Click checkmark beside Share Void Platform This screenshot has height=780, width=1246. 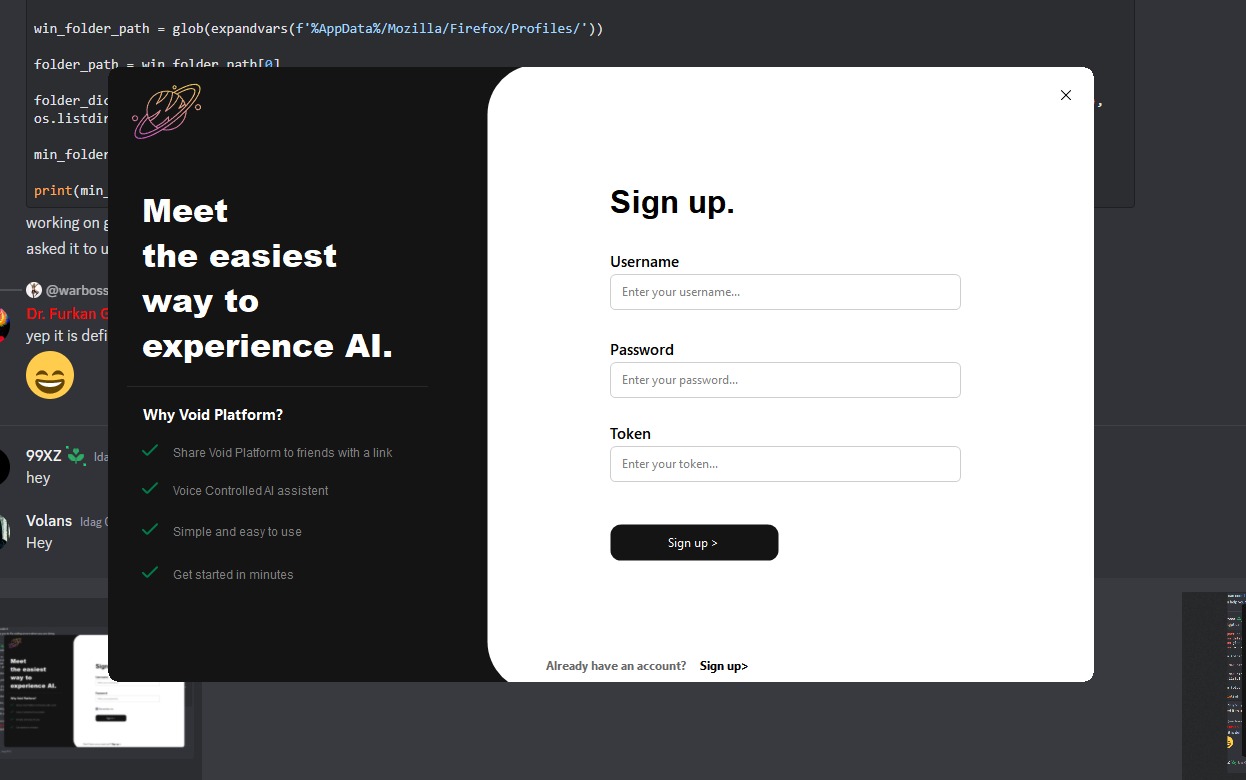coord(150,451)
